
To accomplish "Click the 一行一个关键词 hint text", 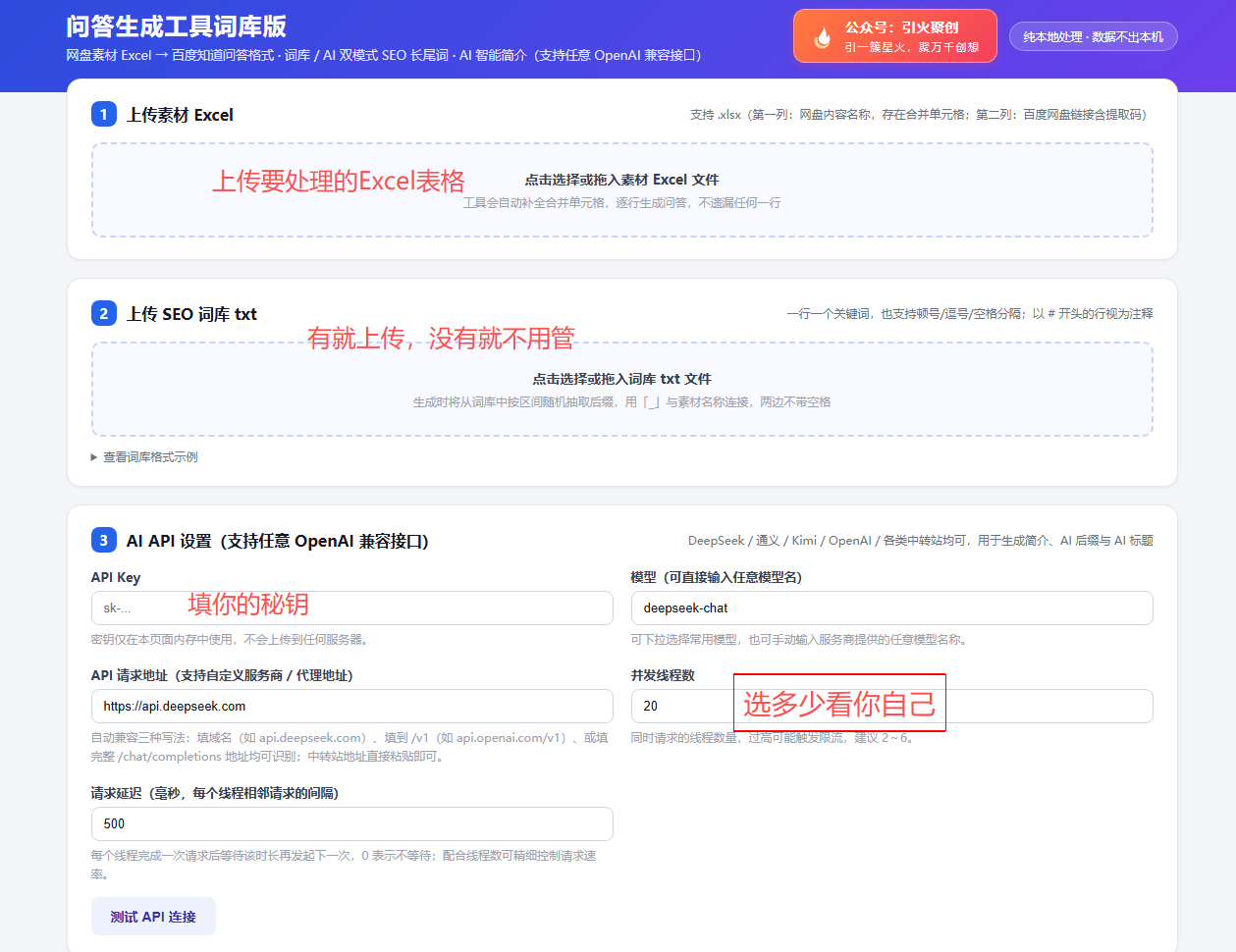I will [969, 314].
